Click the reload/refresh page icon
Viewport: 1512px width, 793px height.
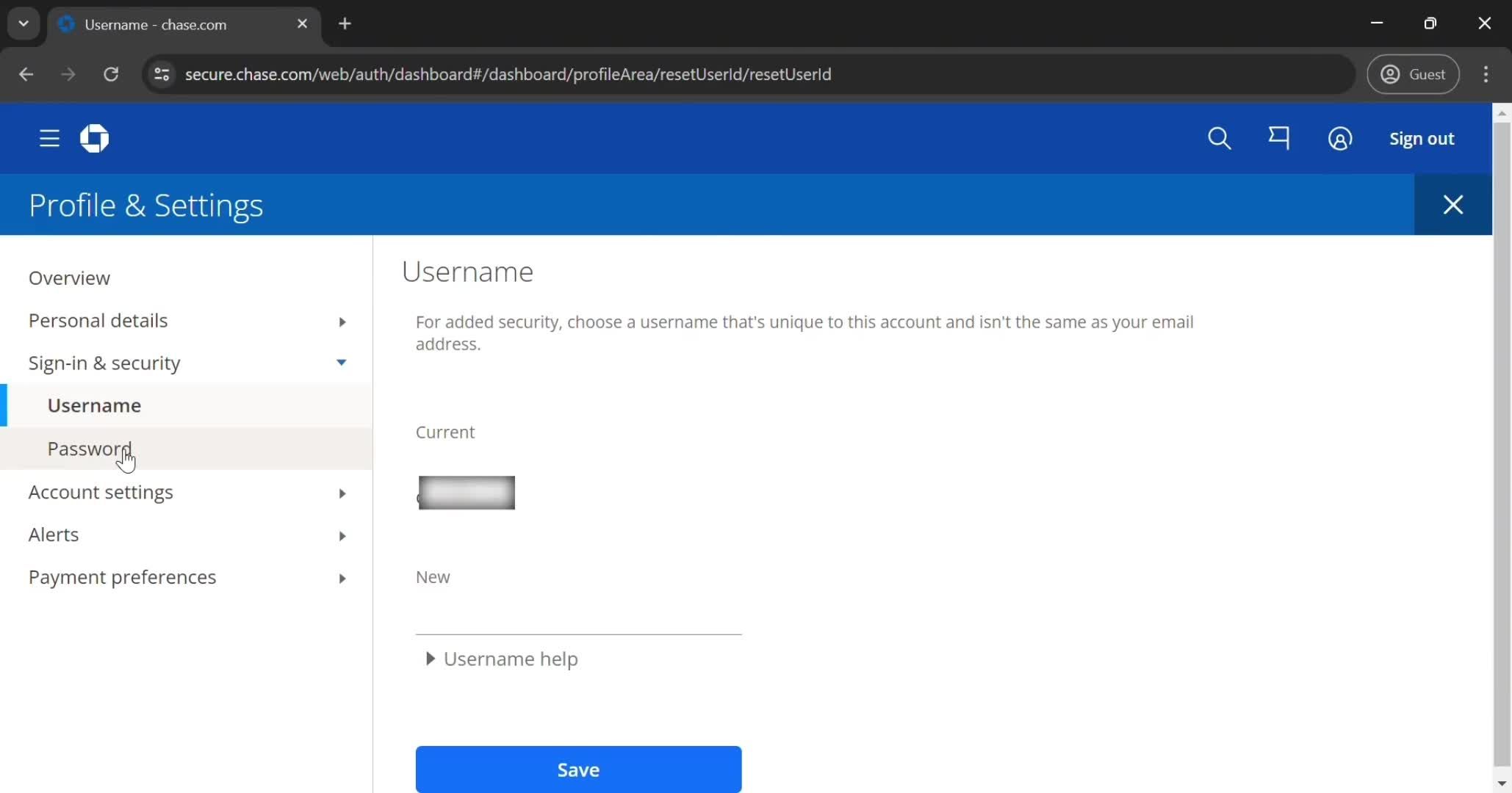(112, 74)
